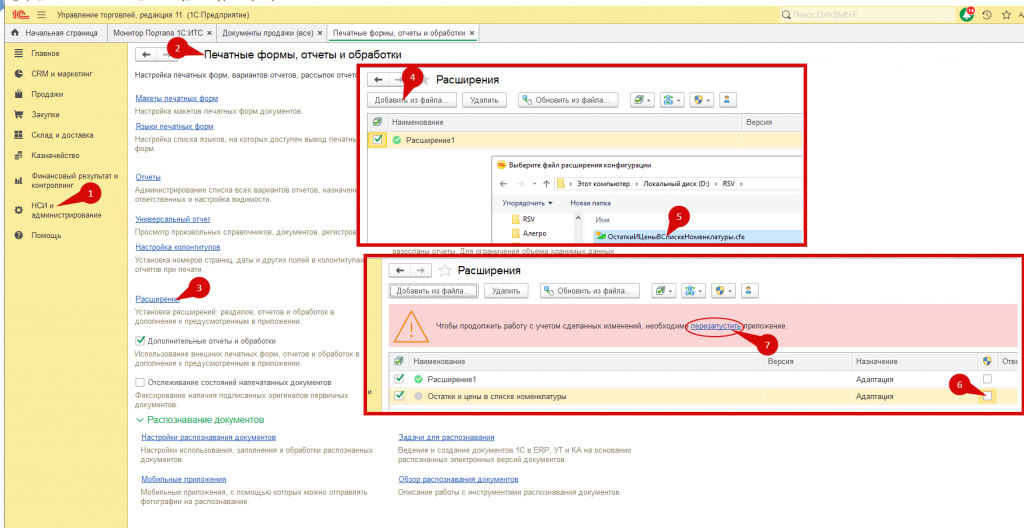Open Казначейство section in the sidebar
The height and width of the screenshot is (528, 1024).
pos(55,156)
